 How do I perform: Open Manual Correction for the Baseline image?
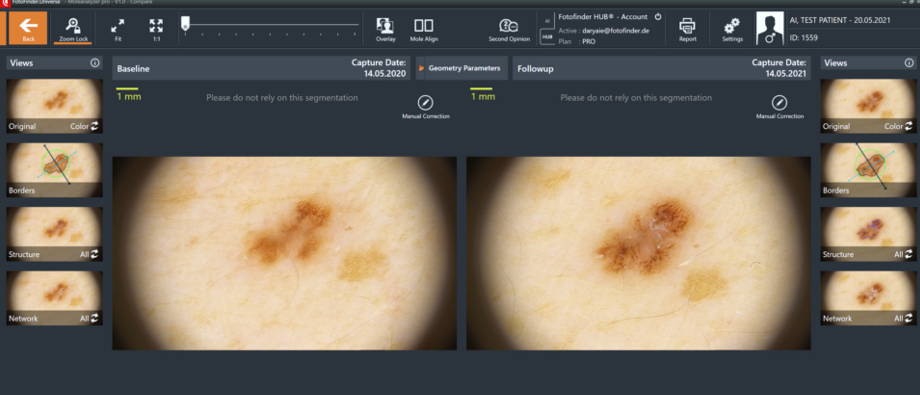pos(425,107)
